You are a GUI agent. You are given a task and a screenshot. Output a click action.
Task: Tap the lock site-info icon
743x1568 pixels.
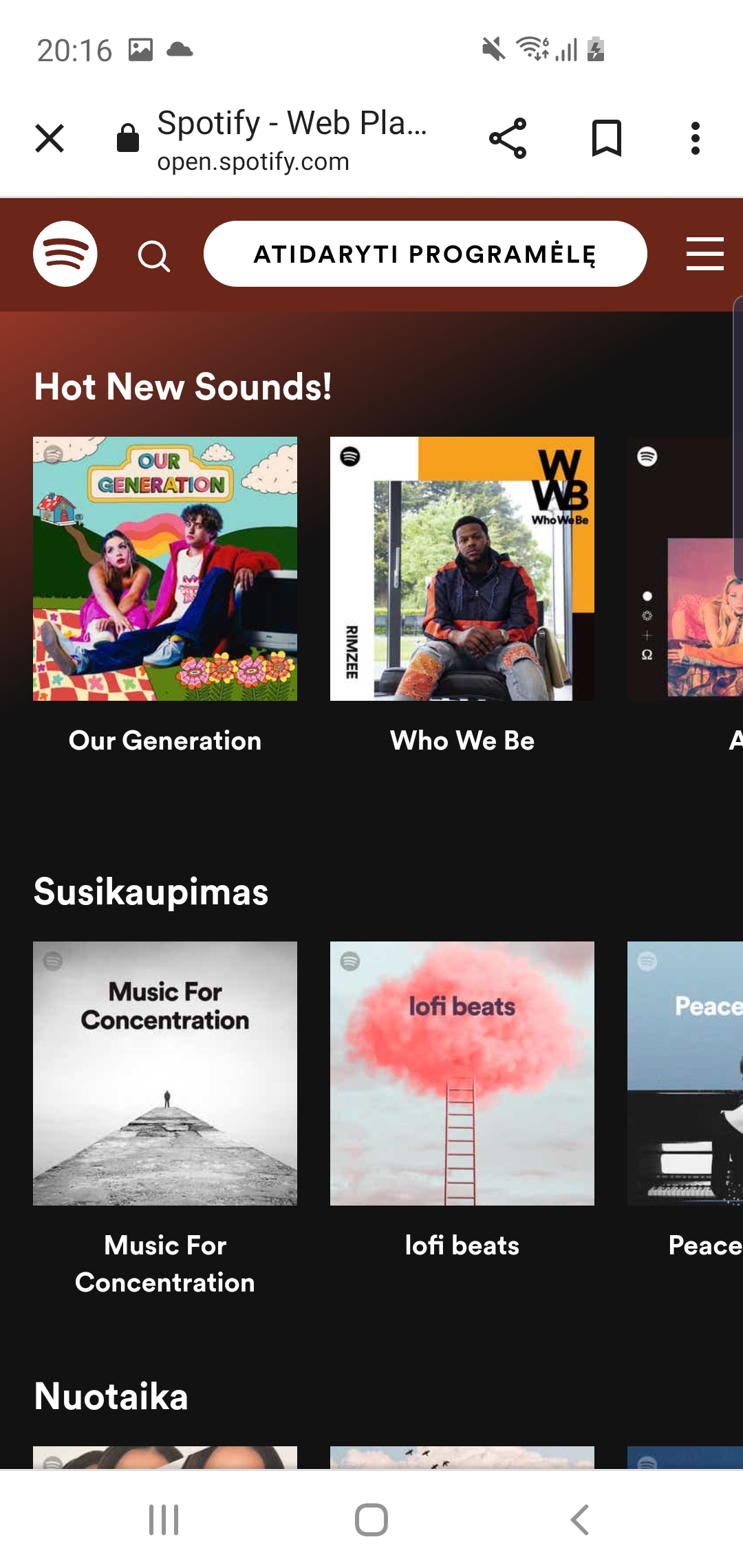[x=128, y=138]
